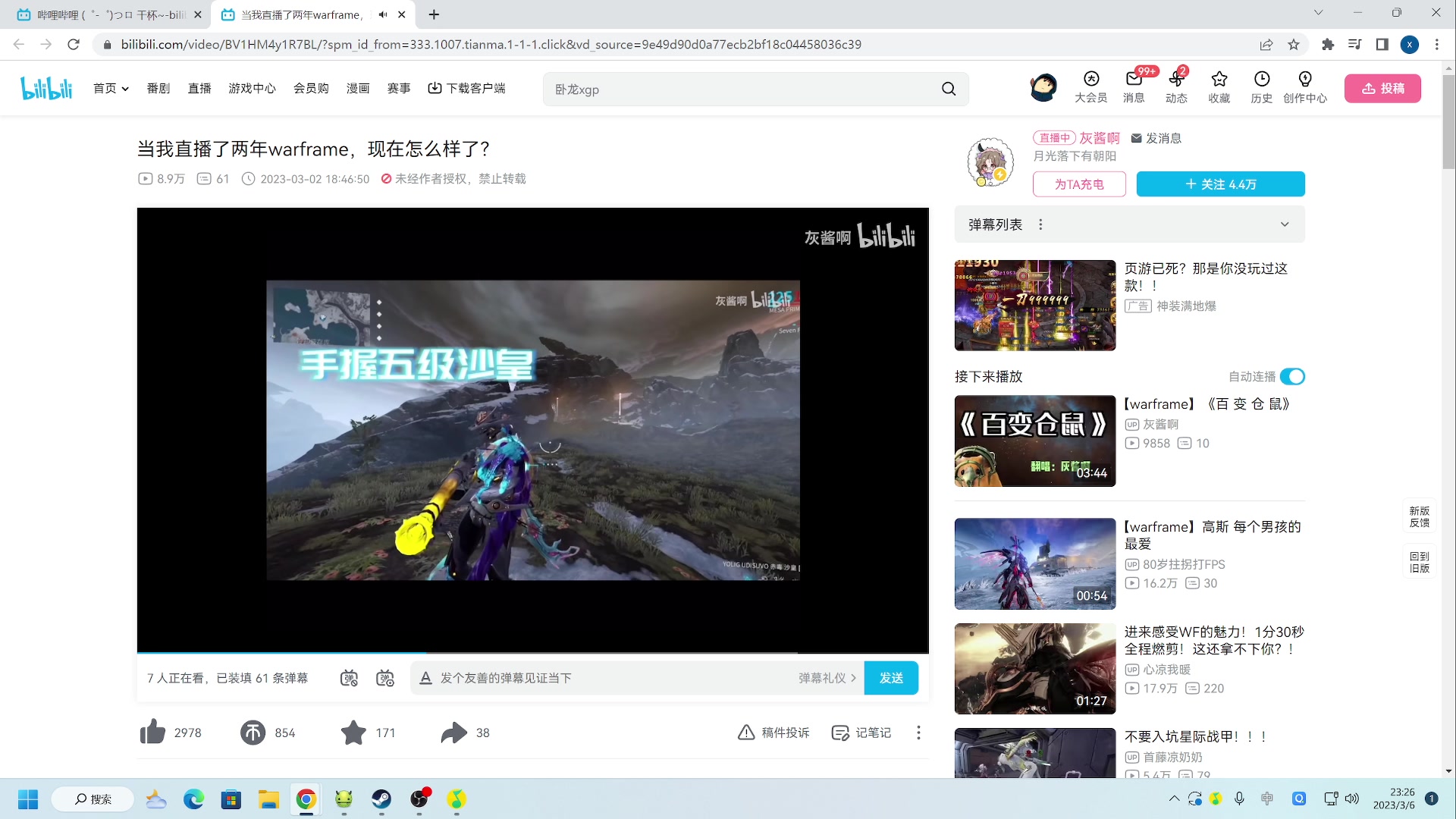This screenshot has width=1456, height=819.
Task: Click the search magnifier in the search bar
Action: pyautogui.click(x=948, y=89)
